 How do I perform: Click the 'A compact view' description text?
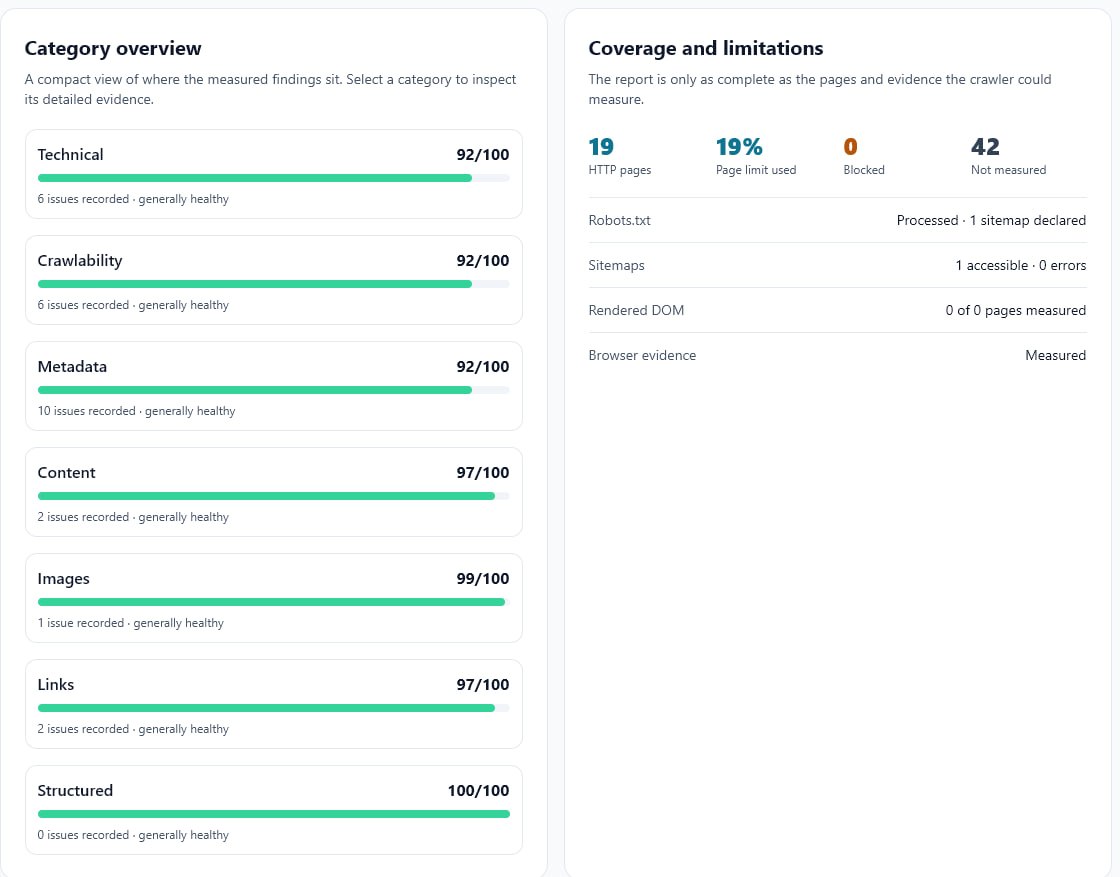click(270, 89)
